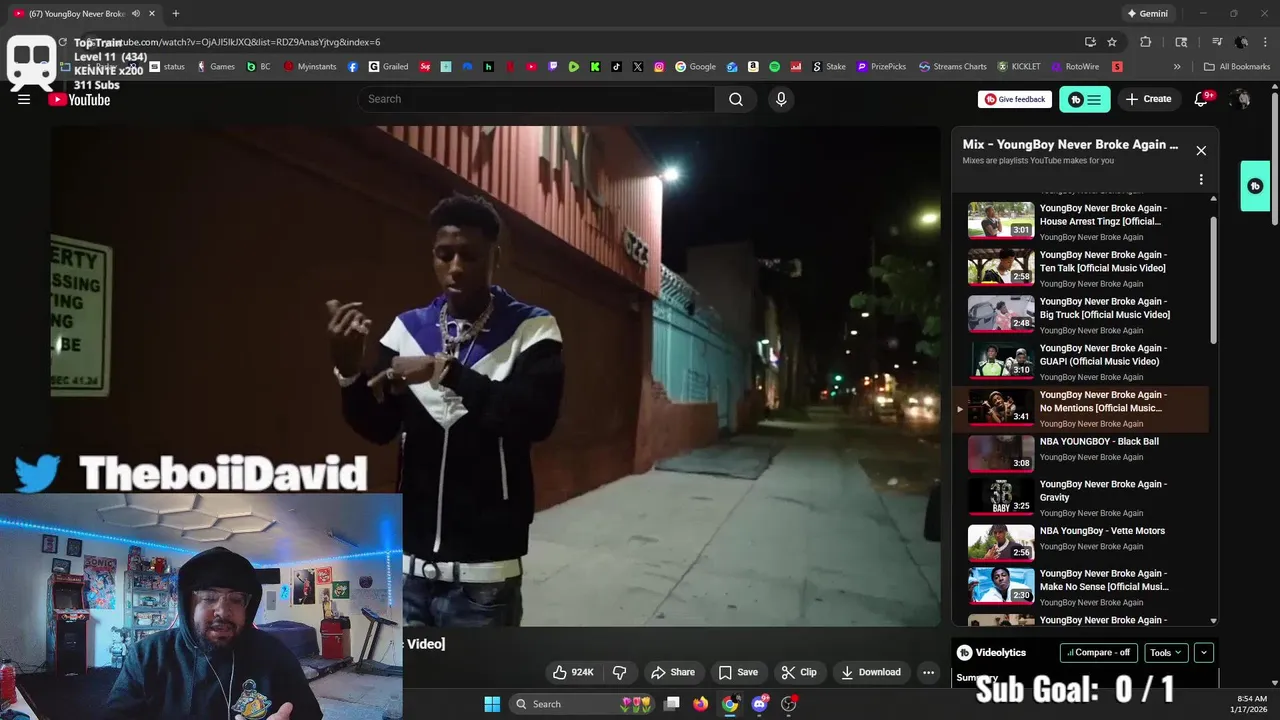Open the RotoWire bookmark
The height and width of the screenshot is (720, 1280).
tap(1076, 67)
